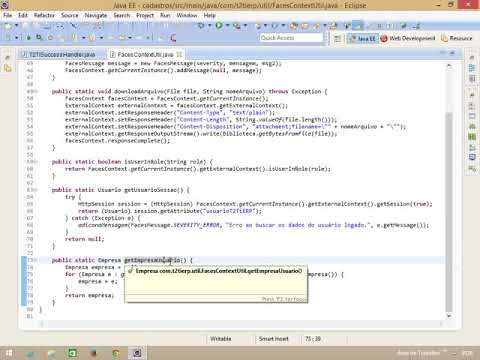The height and width of the screenshot is (360, 480).
Task: Open the green app taskbar icon
Action: [73, 353]
